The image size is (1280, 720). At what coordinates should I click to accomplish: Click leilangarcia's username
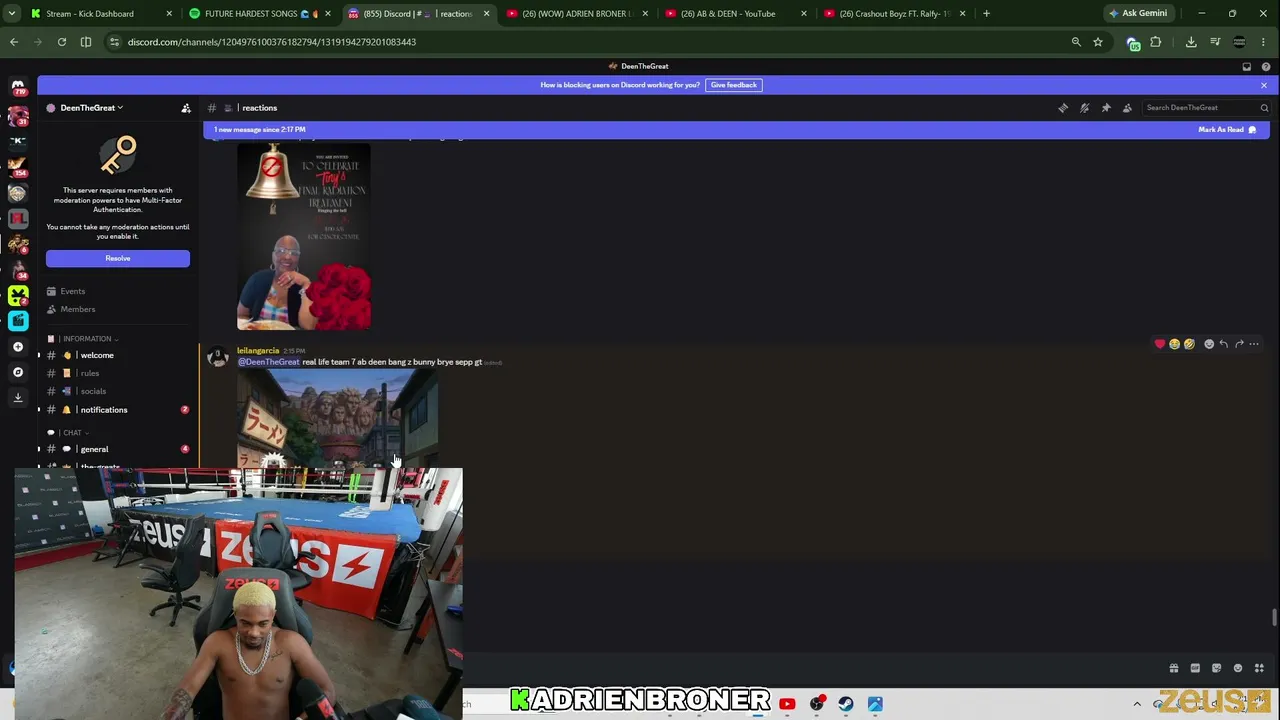tap(258, 351)
